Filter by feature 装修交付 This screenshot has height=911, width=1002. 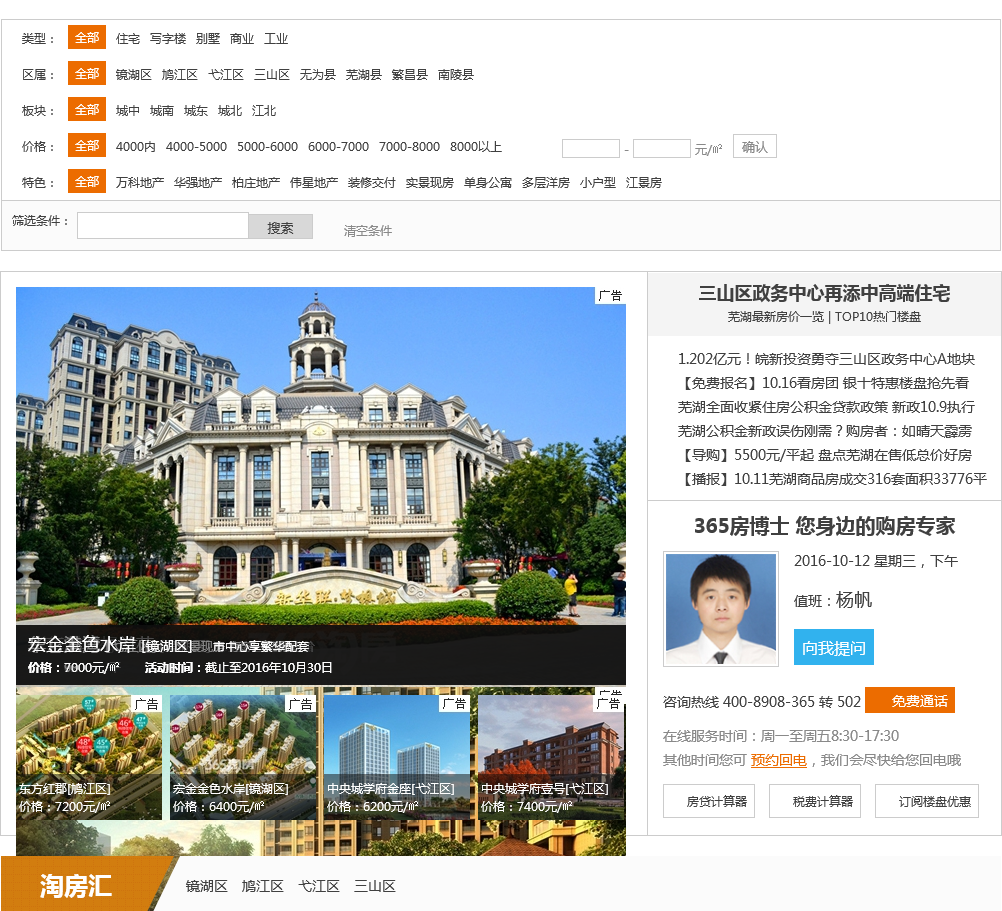(372, 183)
